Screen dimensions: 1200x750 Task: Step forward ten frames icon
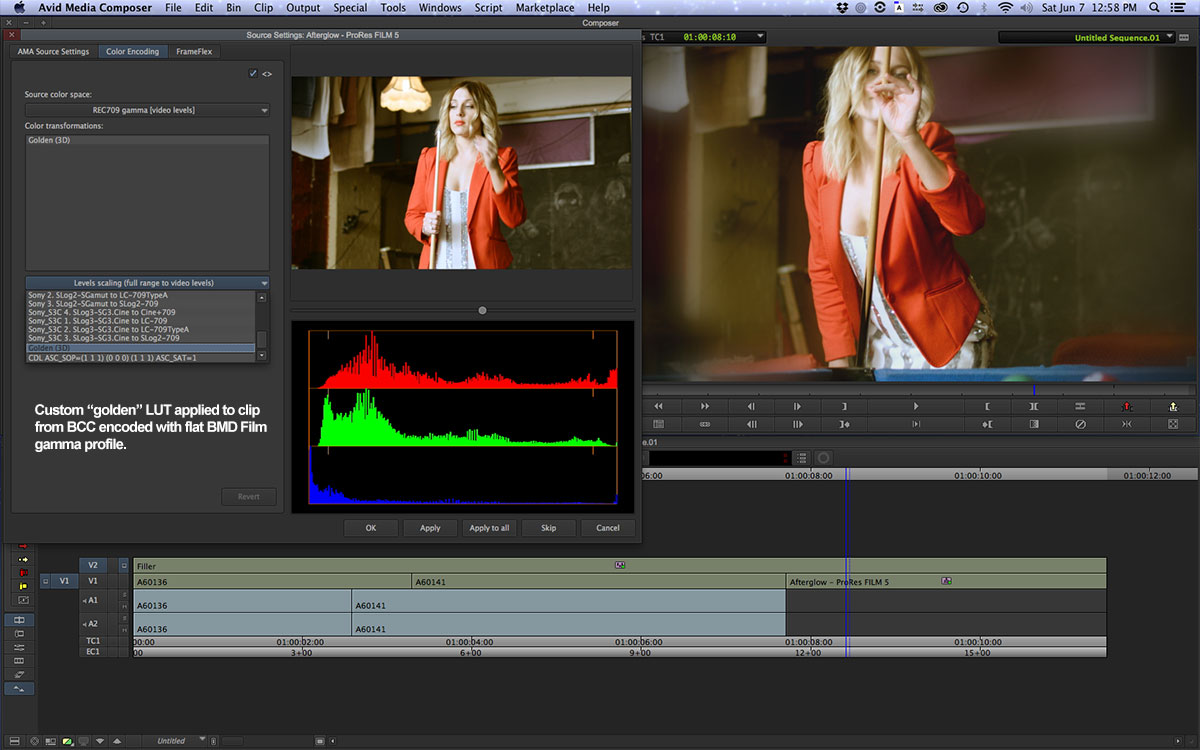click(797, 424)
